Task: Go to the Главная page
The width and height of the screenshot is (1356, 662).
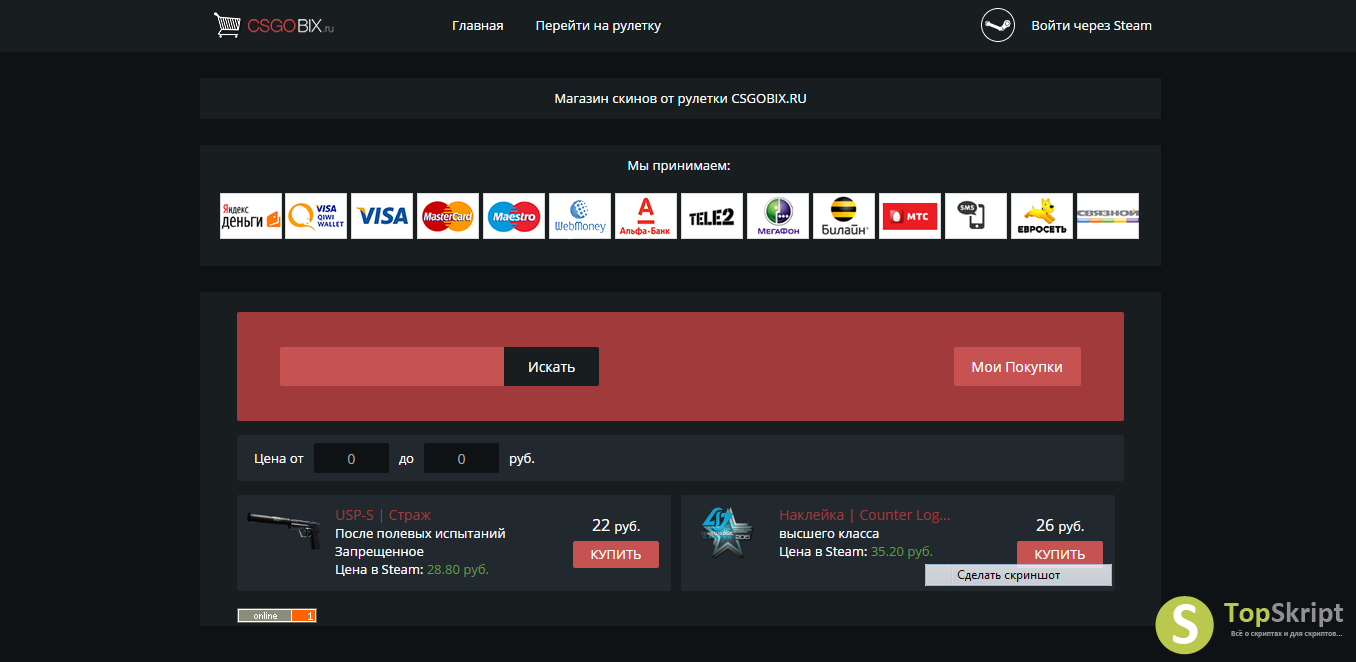Action: point(478,26)
